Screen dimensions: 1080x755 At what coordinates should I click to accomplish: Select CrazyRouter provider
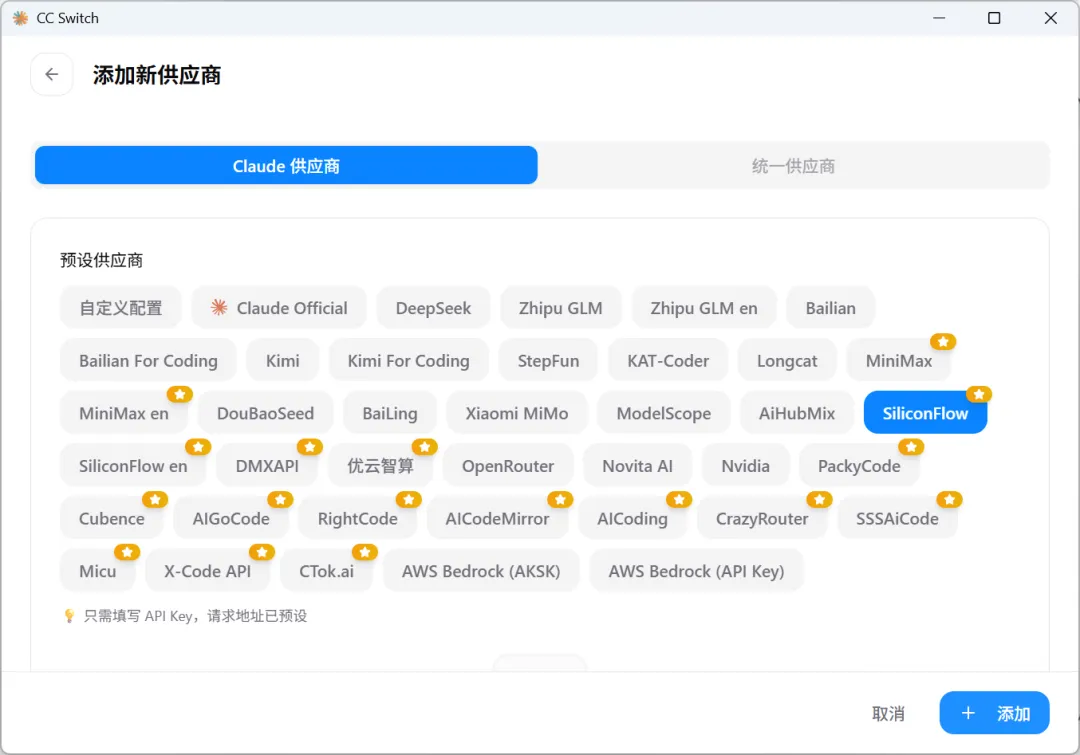pos(762,518)
